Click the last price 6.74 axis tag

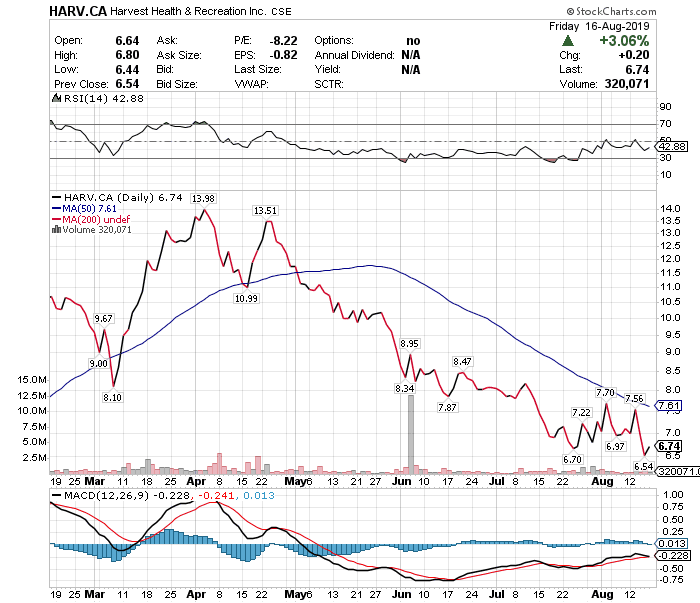point(669,446)
